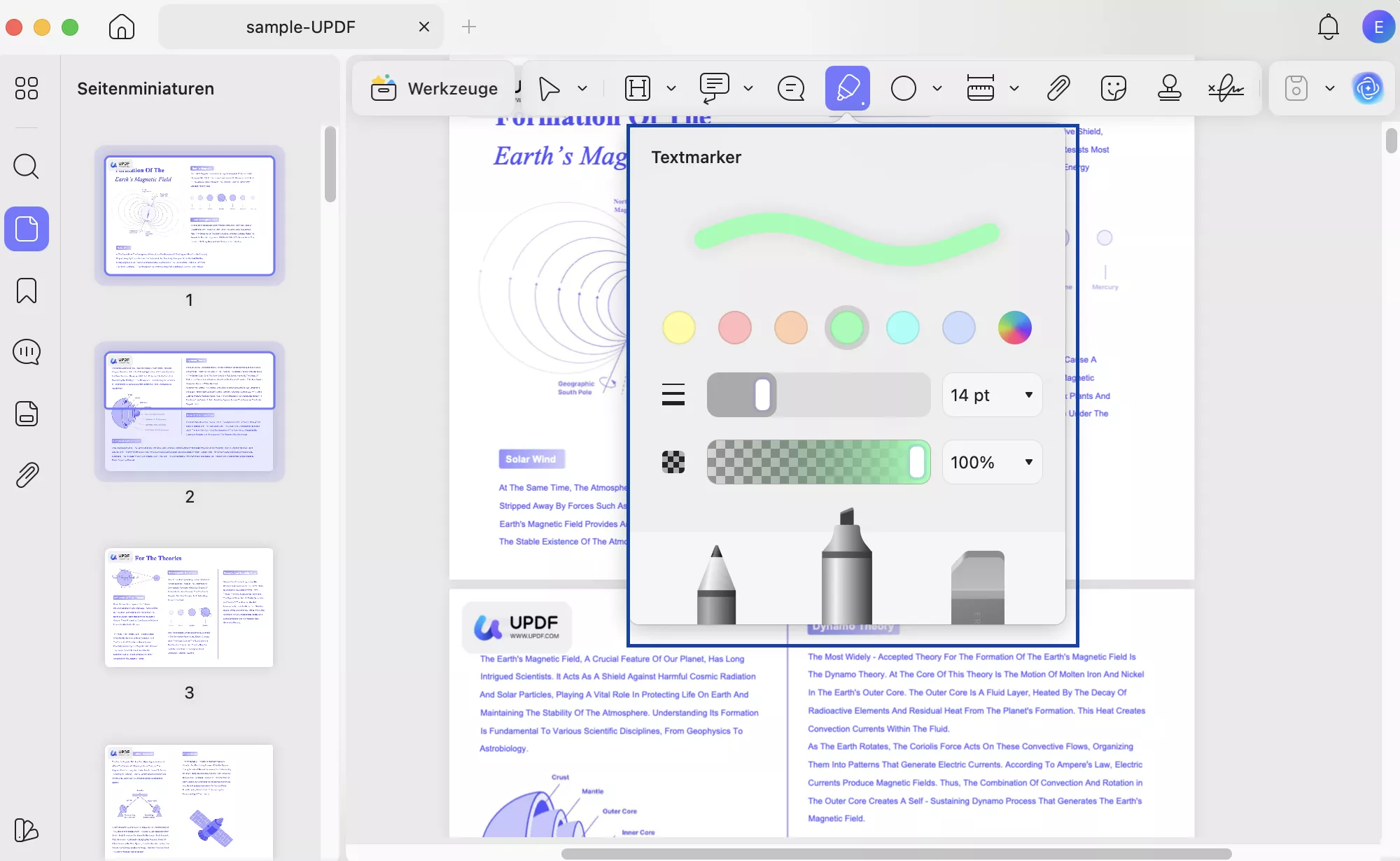The width and height of the screenshot is (1400, 861).
Task: Open the selection tool dropdown arrow
Action: point(582,88)
